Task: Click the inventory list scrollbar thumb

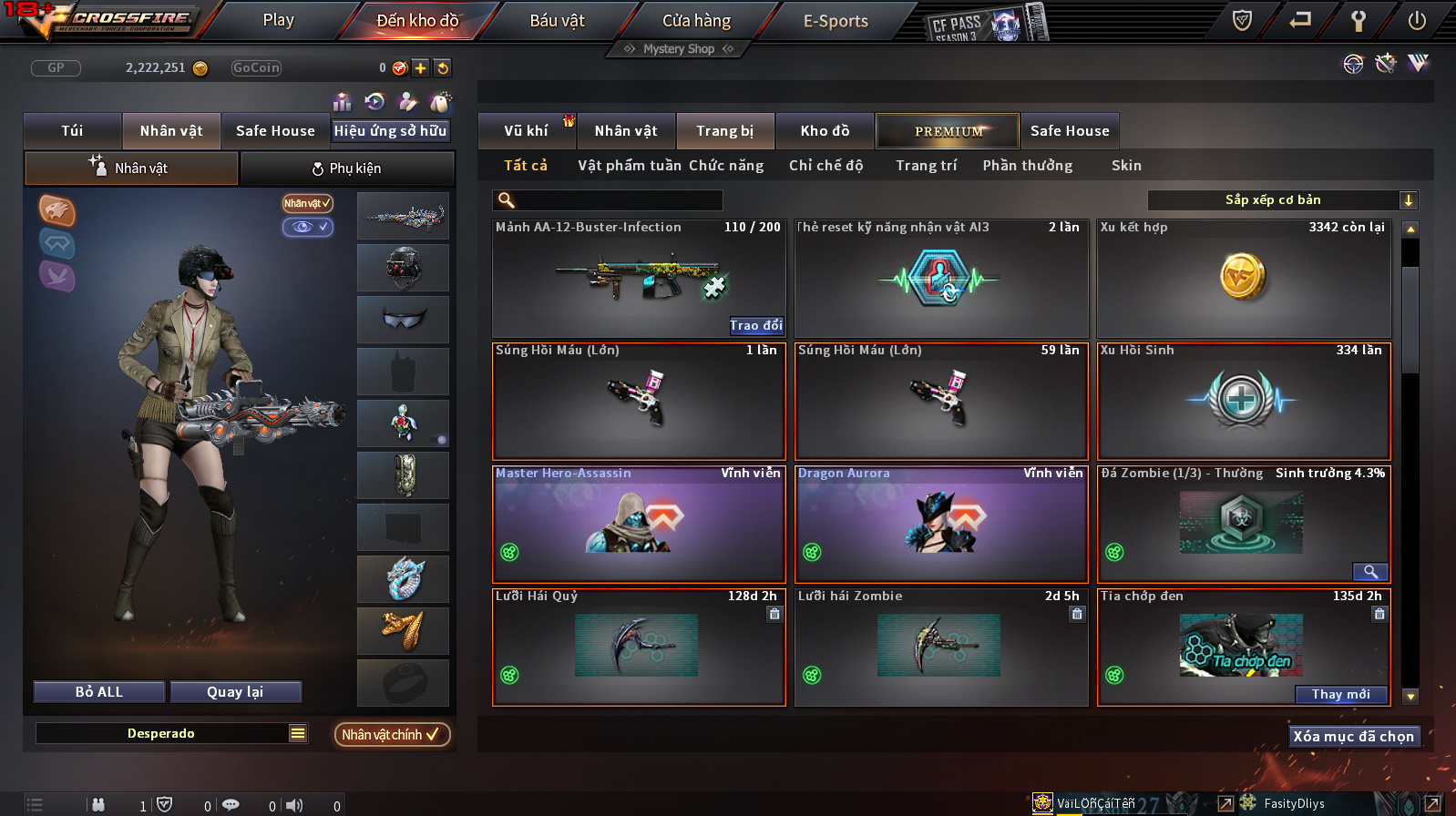Action: point(1410,319)
